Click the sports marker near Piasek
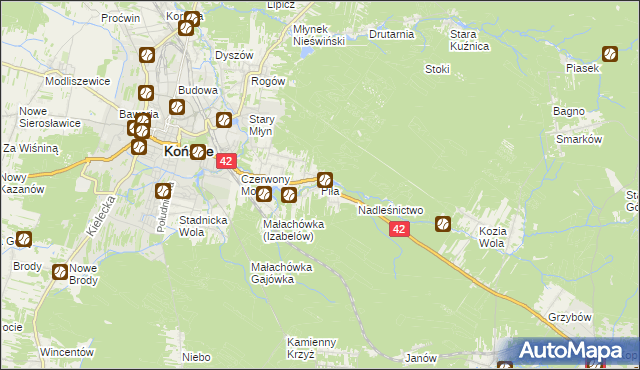 [610, 54]
